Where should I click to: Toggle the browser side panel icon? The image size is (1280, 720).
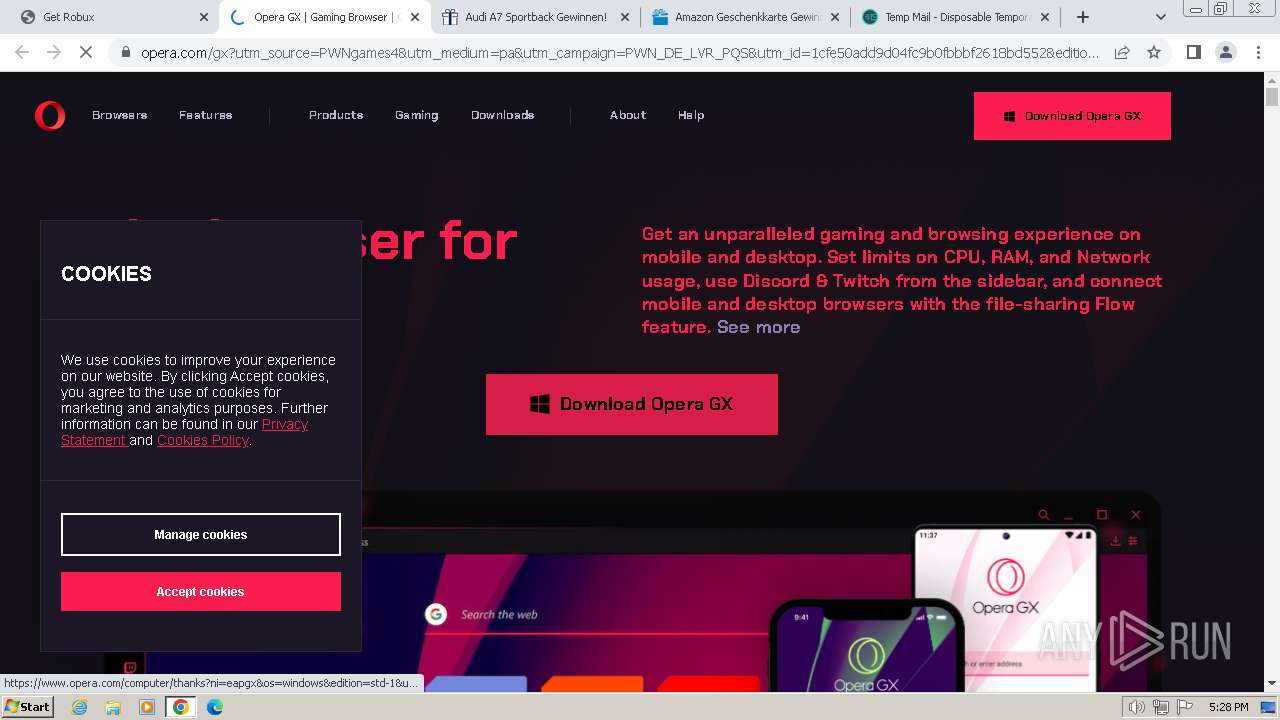[x=1193, y=52]
